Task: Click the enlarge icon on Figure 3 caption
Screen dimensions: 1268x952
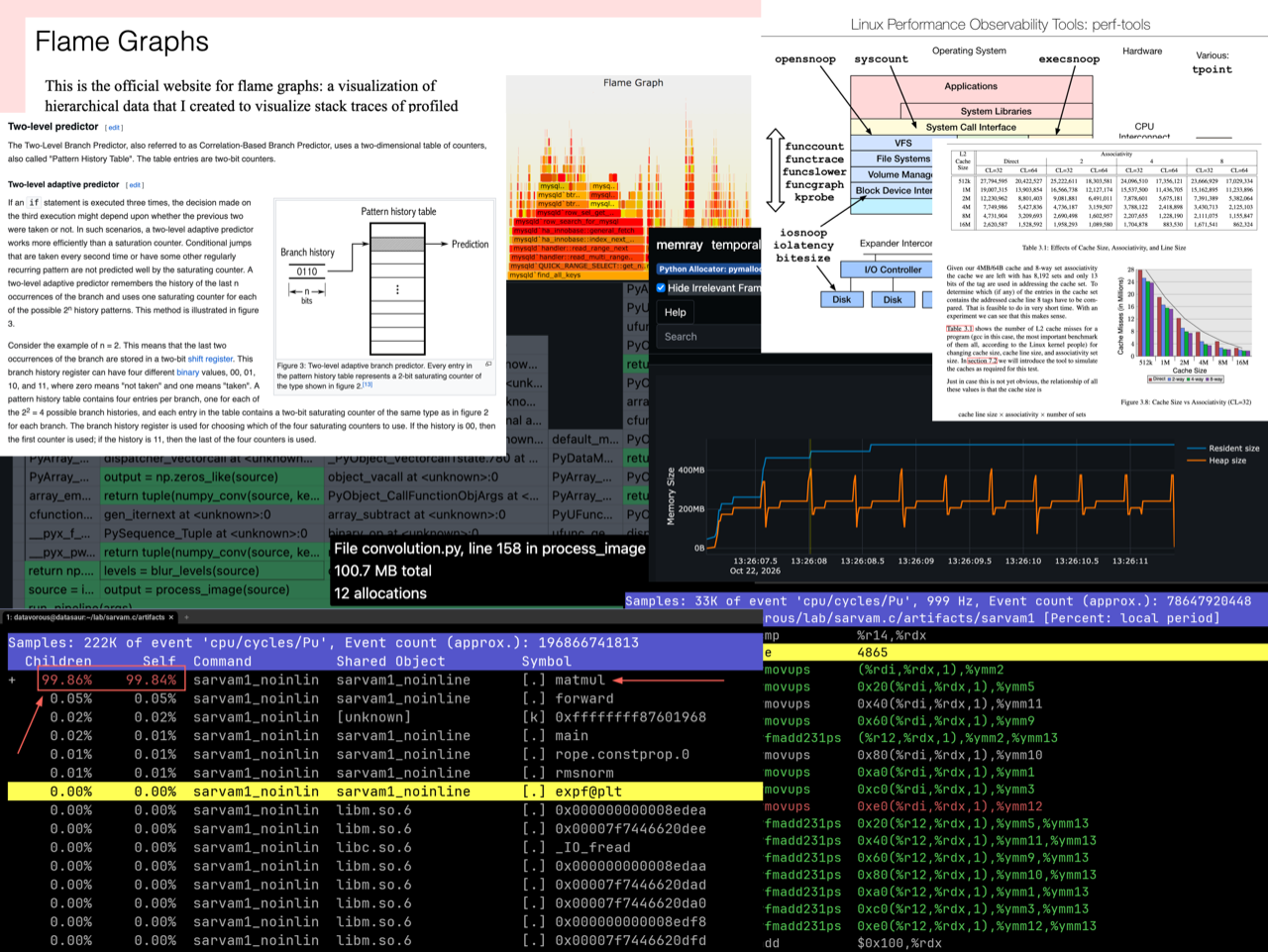Action: pyautogui.click(x=487, y=365)
